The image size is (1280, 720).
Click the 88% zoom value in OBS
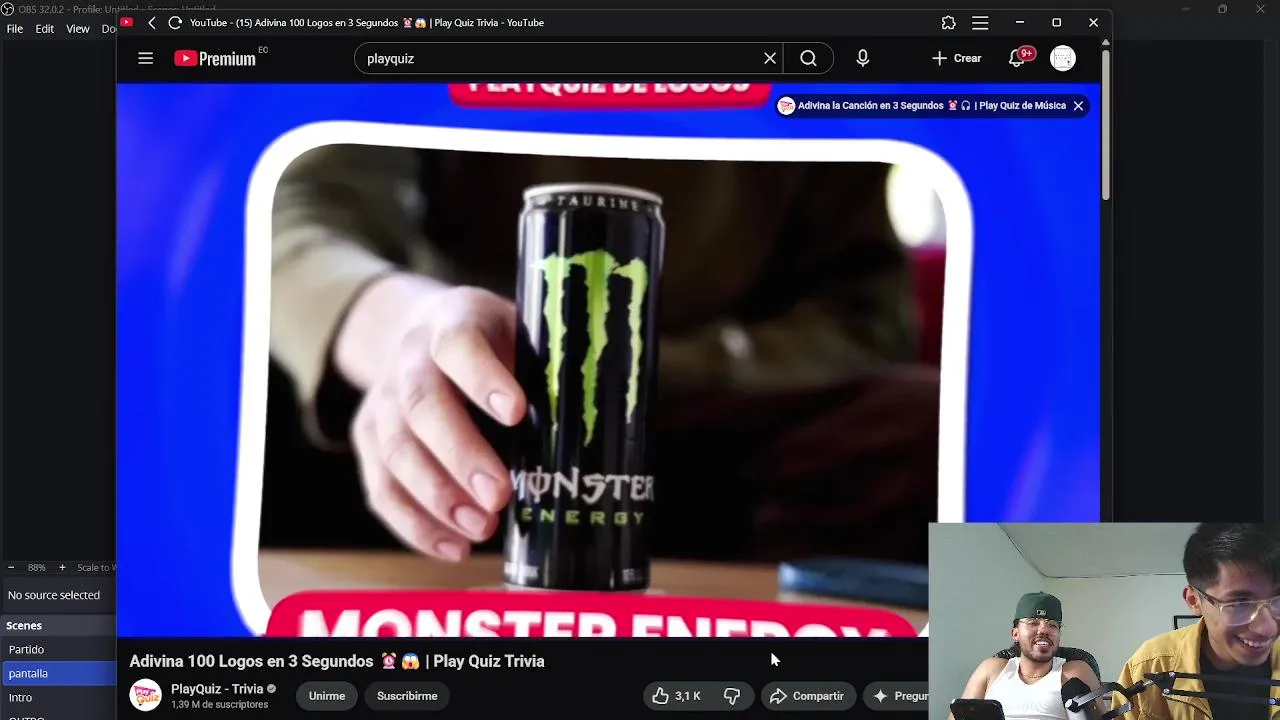[37, 567]
